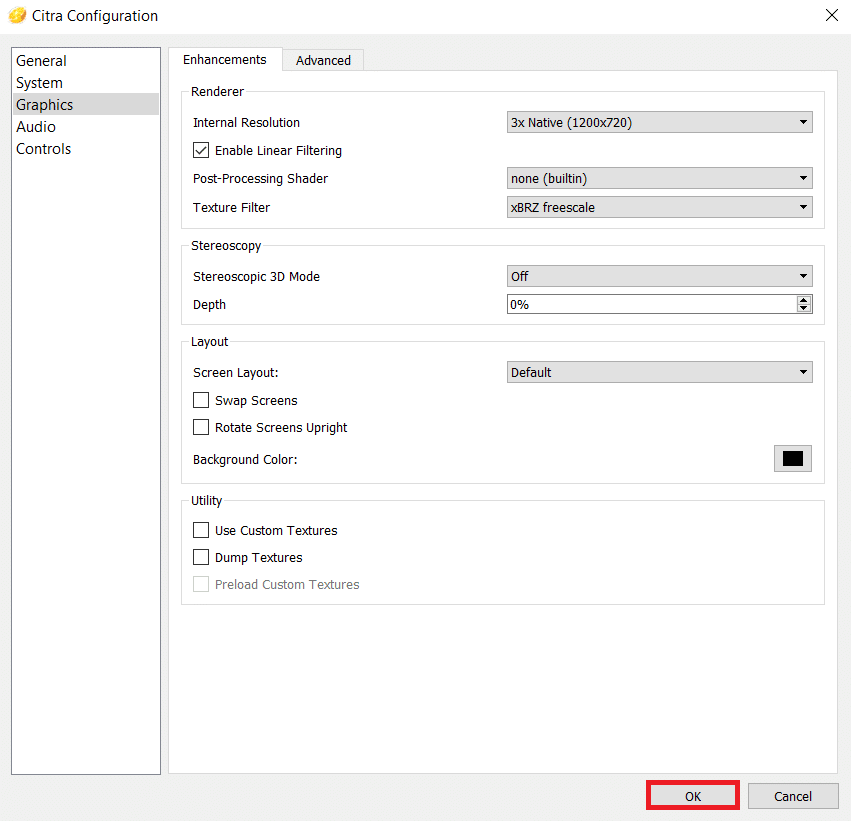
Task: Enable Use Custom Textures option
Action: pos(201,531)
